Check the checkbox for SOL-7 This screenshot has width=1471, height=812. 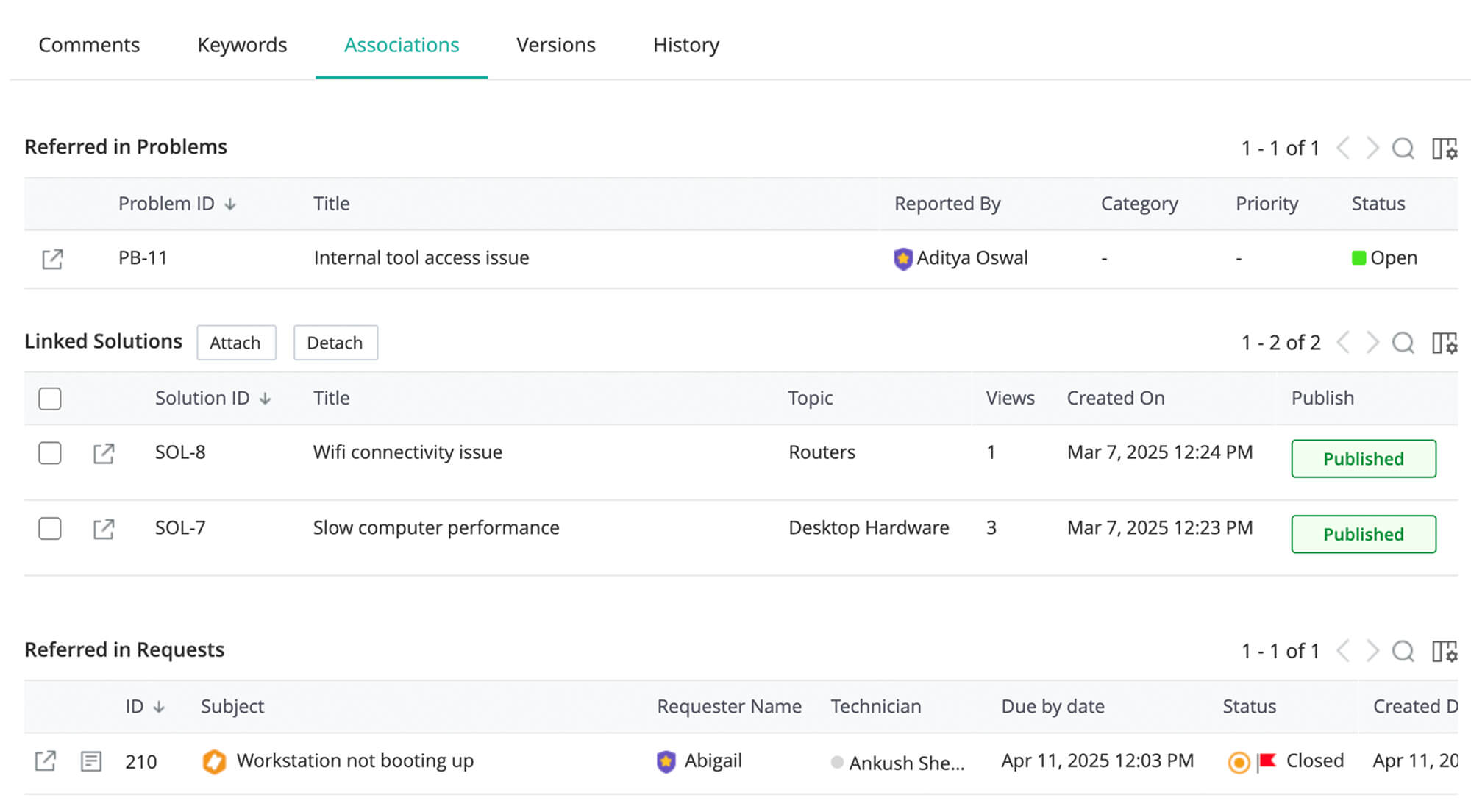tap(50, 529)
